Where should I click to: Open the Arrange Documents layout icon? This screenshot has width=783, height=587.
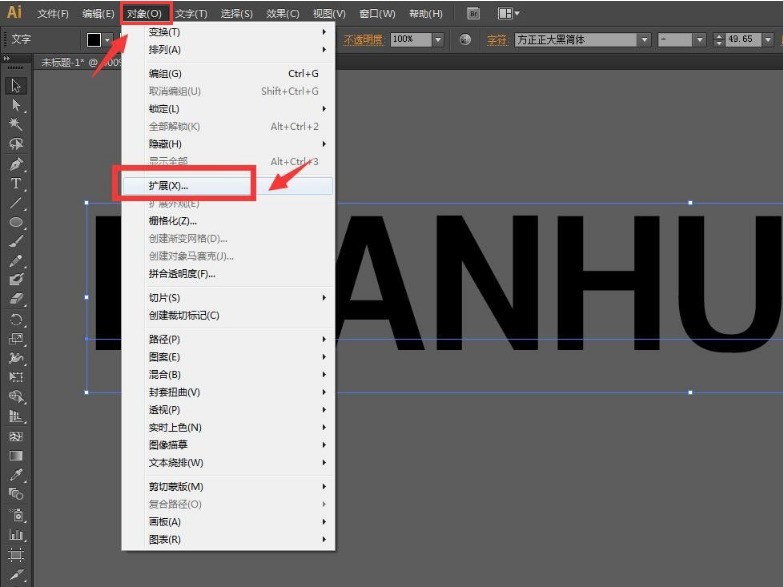[x=509, y=13]
